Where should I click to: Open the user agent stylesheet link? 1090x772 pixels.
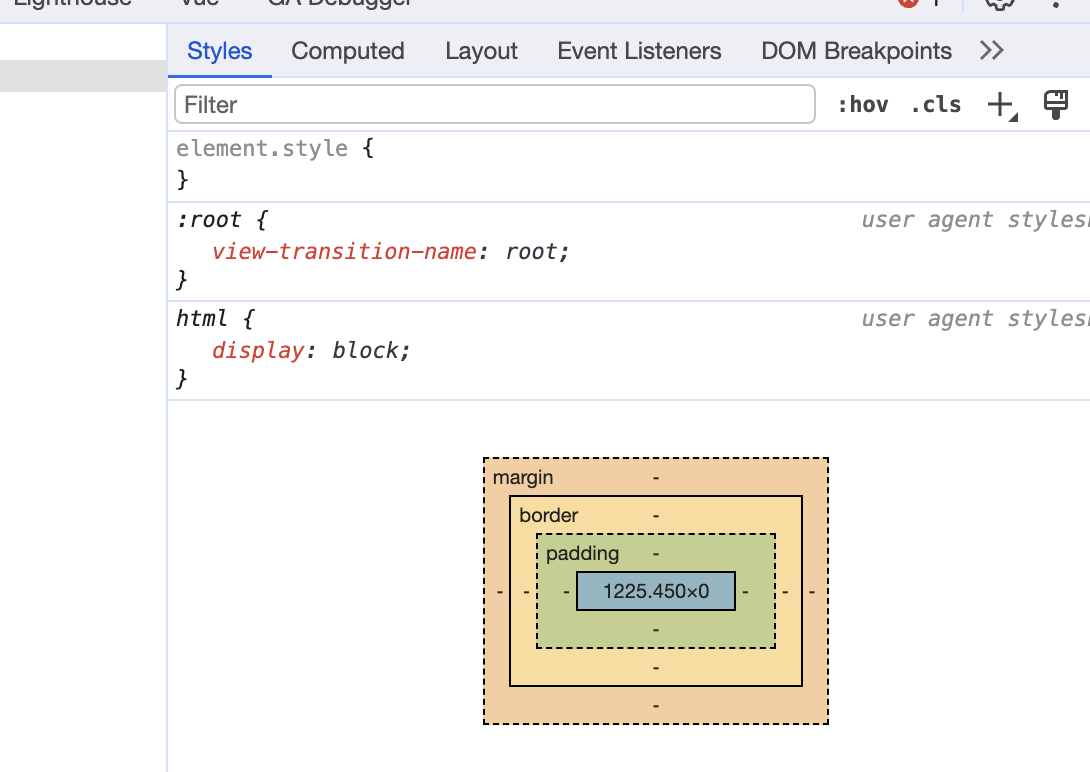pyautogui.click(x=970, y=219)
